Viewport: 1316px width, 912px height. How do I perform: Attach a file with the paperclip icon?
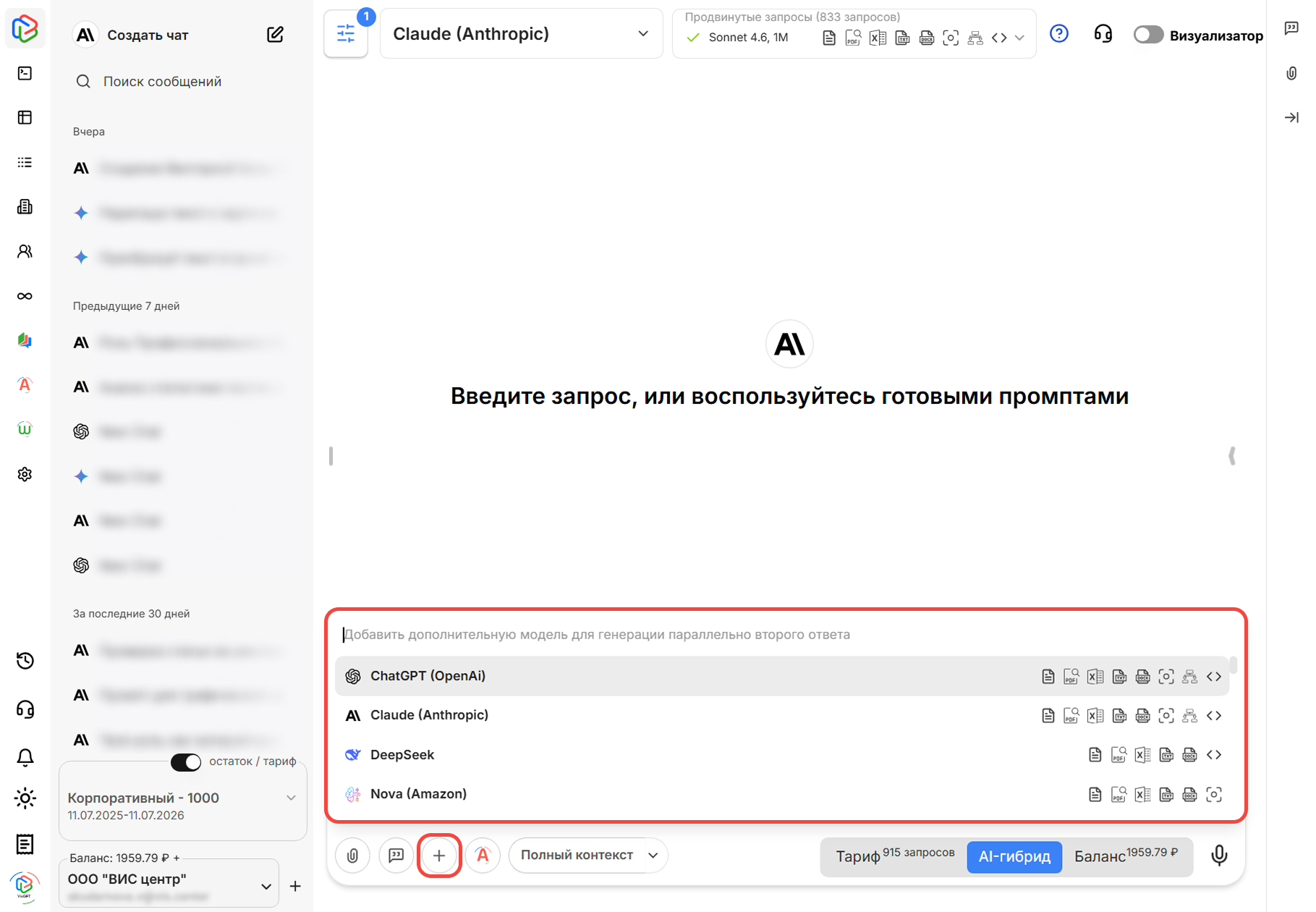352,855
